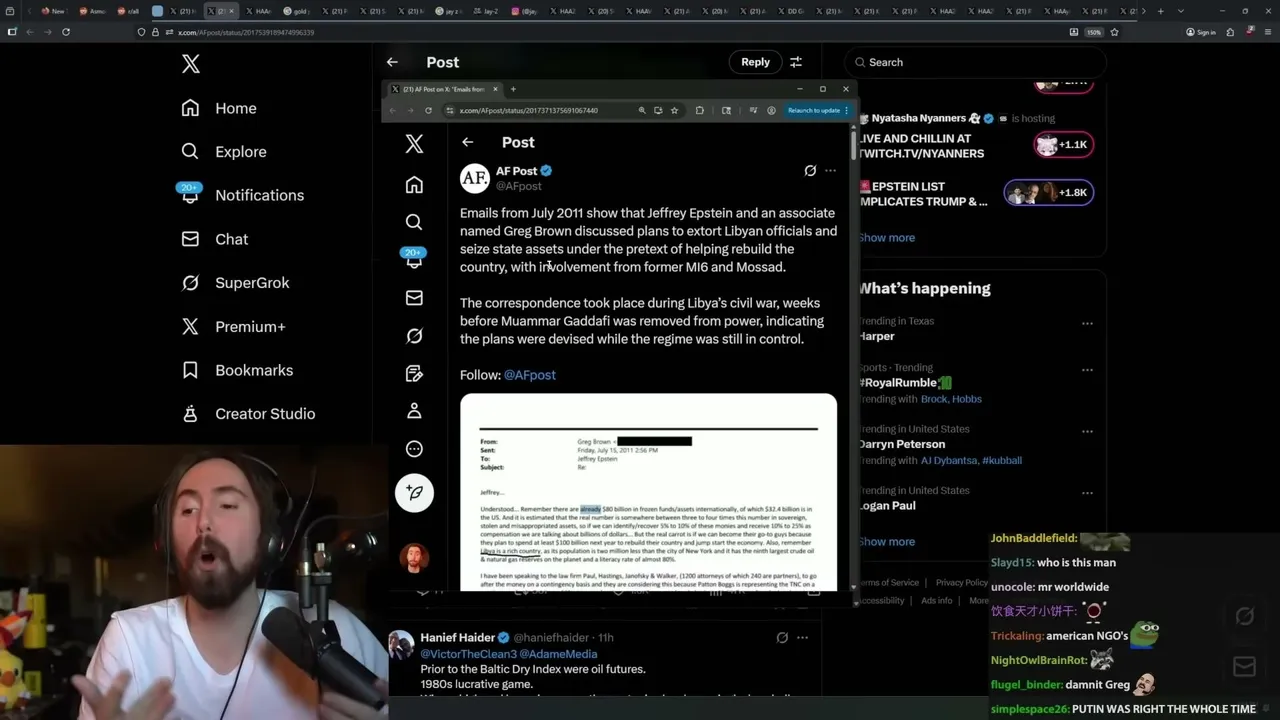Close the AF Post tab in the front window
Viewport: 1280px width, 720px height.
tap(495, 89)
